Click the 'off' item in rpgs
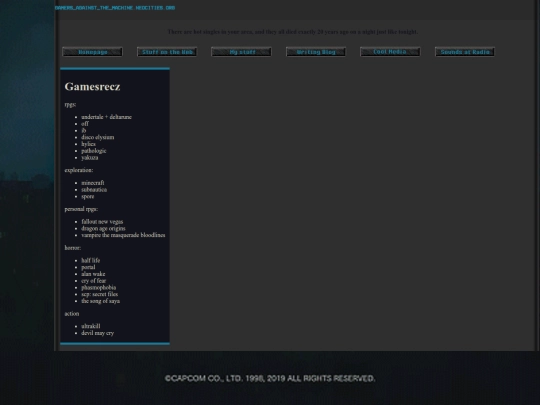 click(85, 124)
